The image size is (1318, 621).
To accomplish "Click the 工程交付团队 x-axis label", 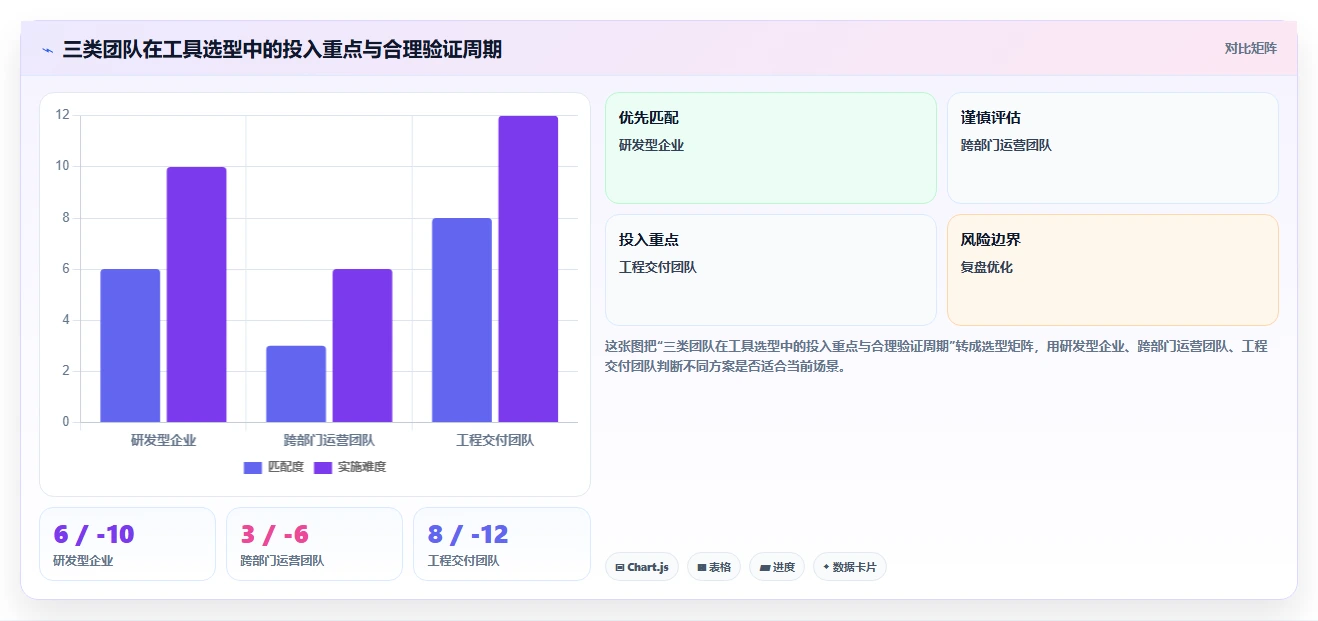I will [495, 440].
